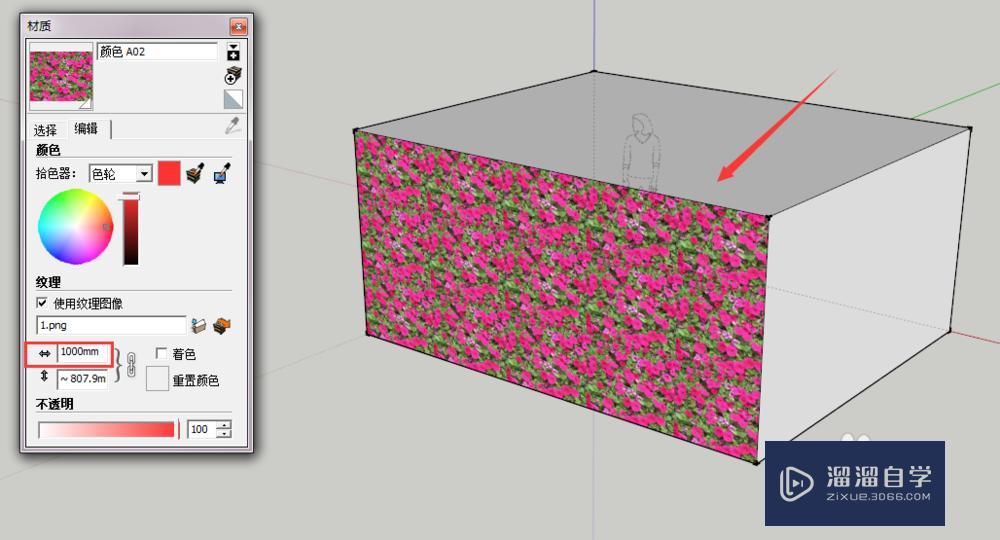Click the brightness value slider
This screenshot has width=1000, height=540.
131,230
